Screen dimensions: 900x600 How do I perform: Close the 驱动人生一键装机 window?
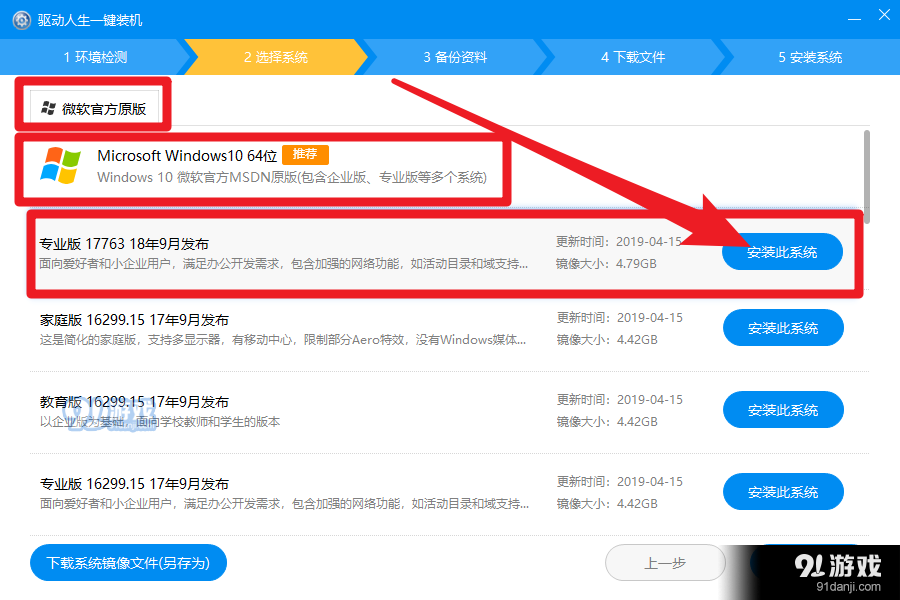click(884, 16)
